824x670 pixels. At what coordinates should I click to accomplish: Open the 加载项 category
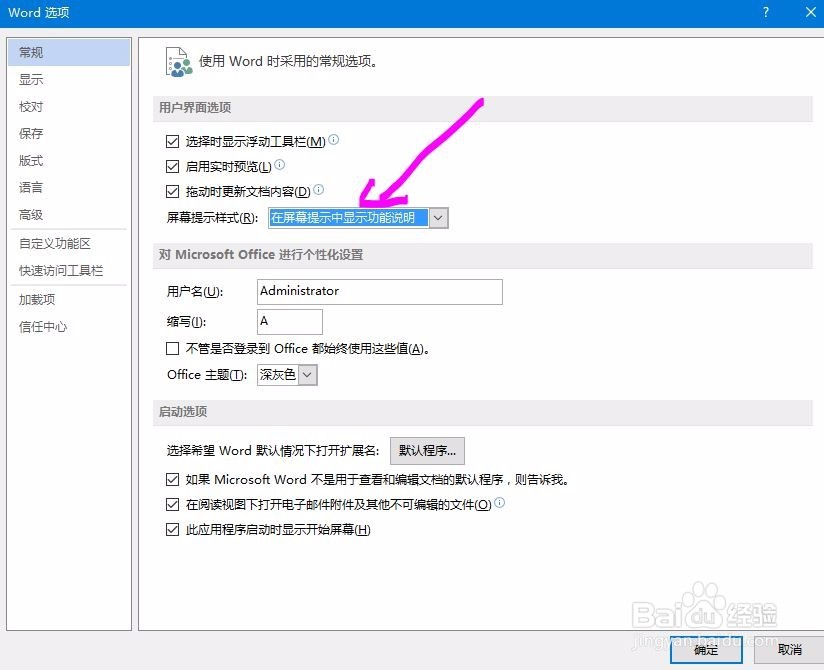69,300
